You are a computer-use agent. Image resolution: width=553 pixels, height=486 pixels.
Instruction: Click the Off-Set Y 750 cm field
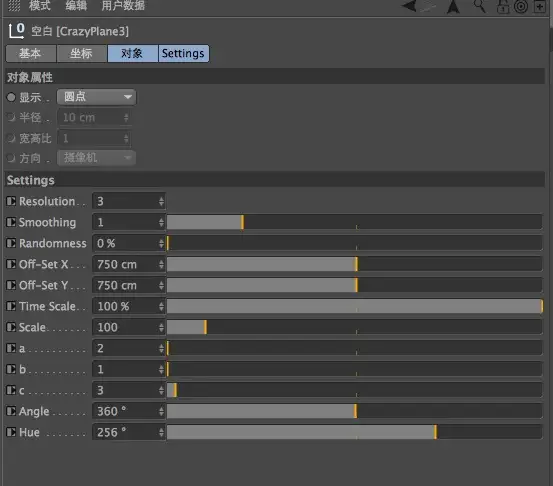[x=129, y=285]
